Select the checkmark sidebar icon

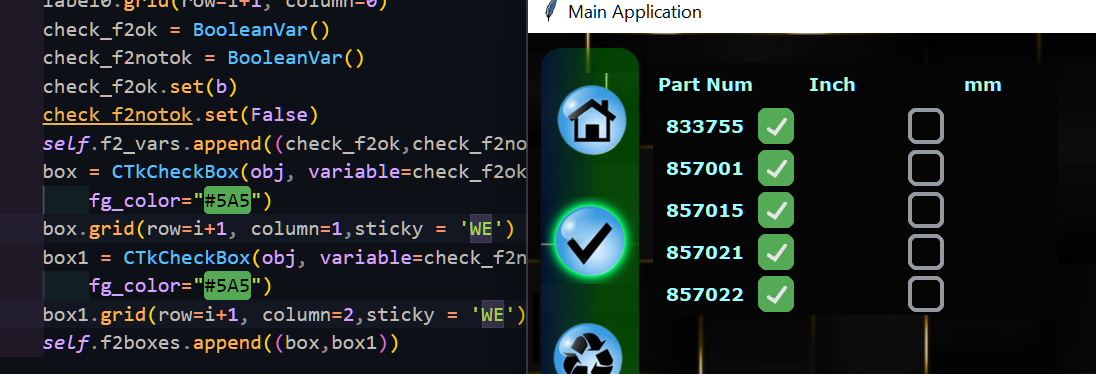pyautogui.click(x=591, y=241)
